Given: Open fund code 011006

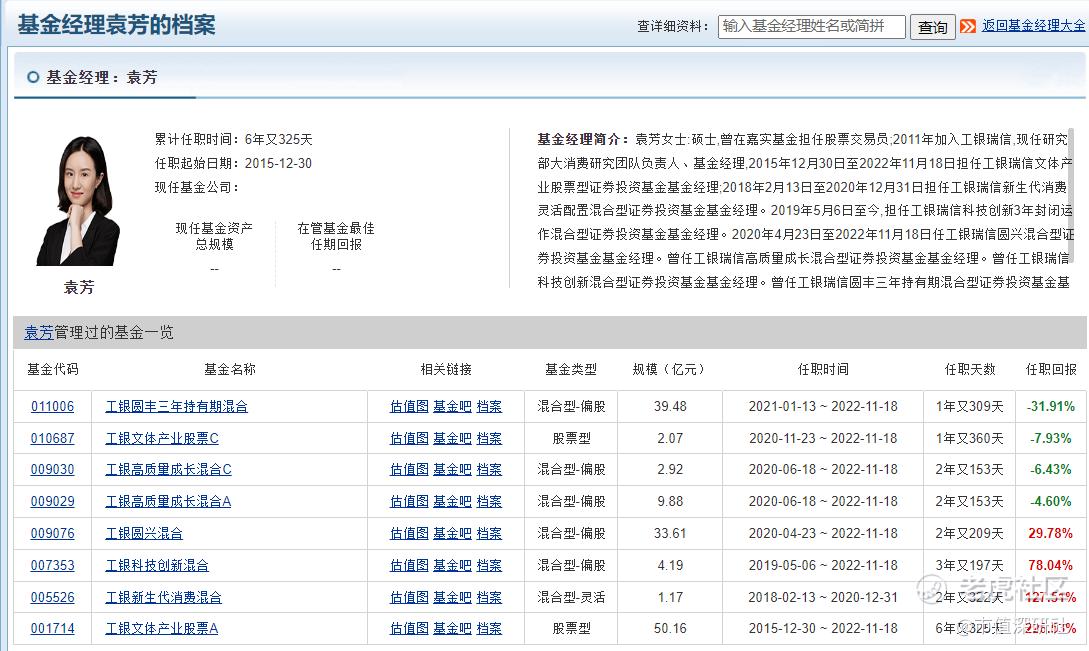Looking at the screenshot, I should pos(52,406).
